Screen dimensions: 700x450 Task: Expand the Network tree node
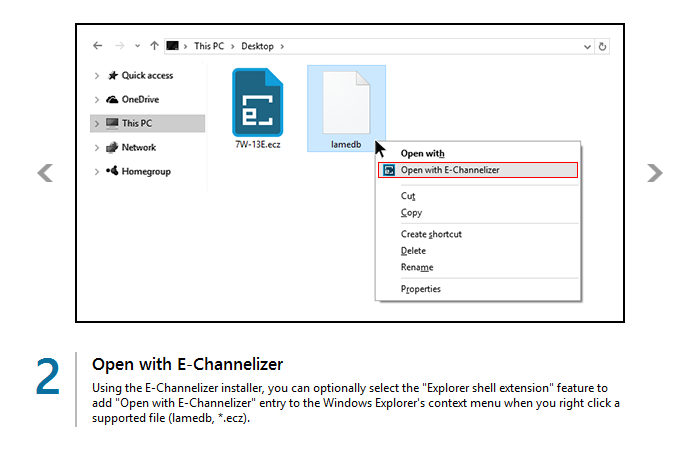[96, 148]
